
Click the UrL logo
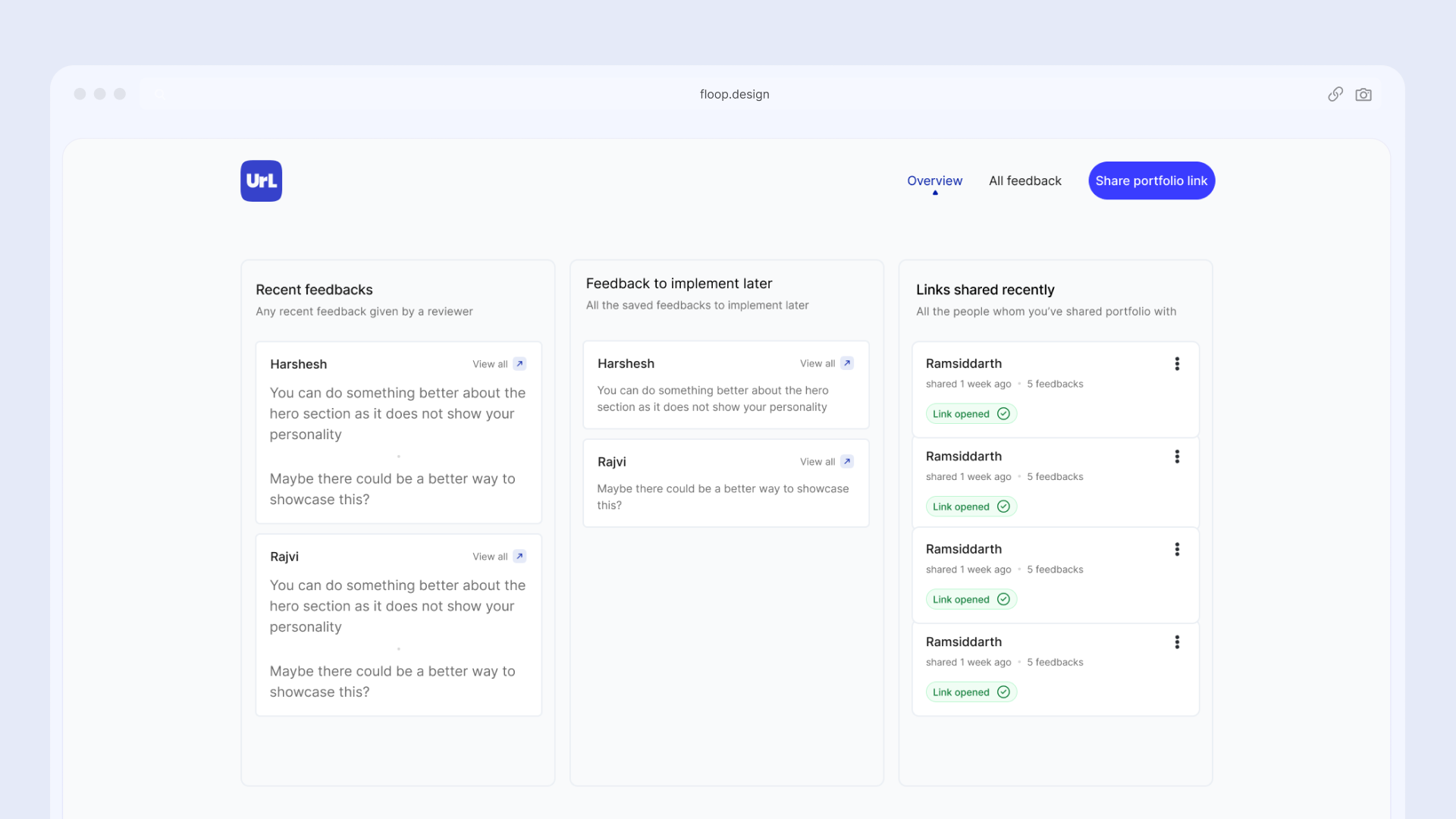click(x=261, y=180)
